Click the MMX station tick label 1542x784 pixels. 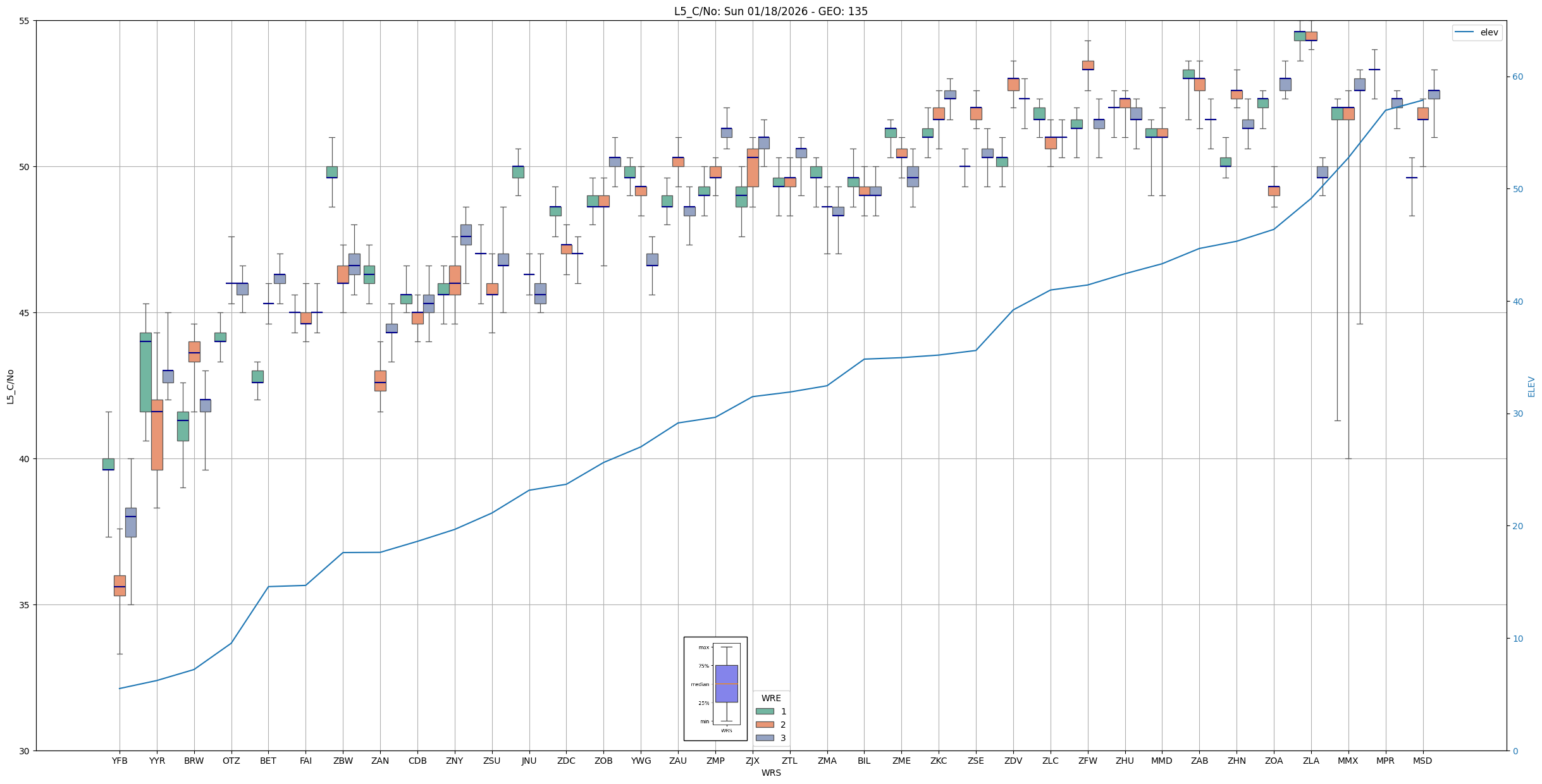point(1348,761)
